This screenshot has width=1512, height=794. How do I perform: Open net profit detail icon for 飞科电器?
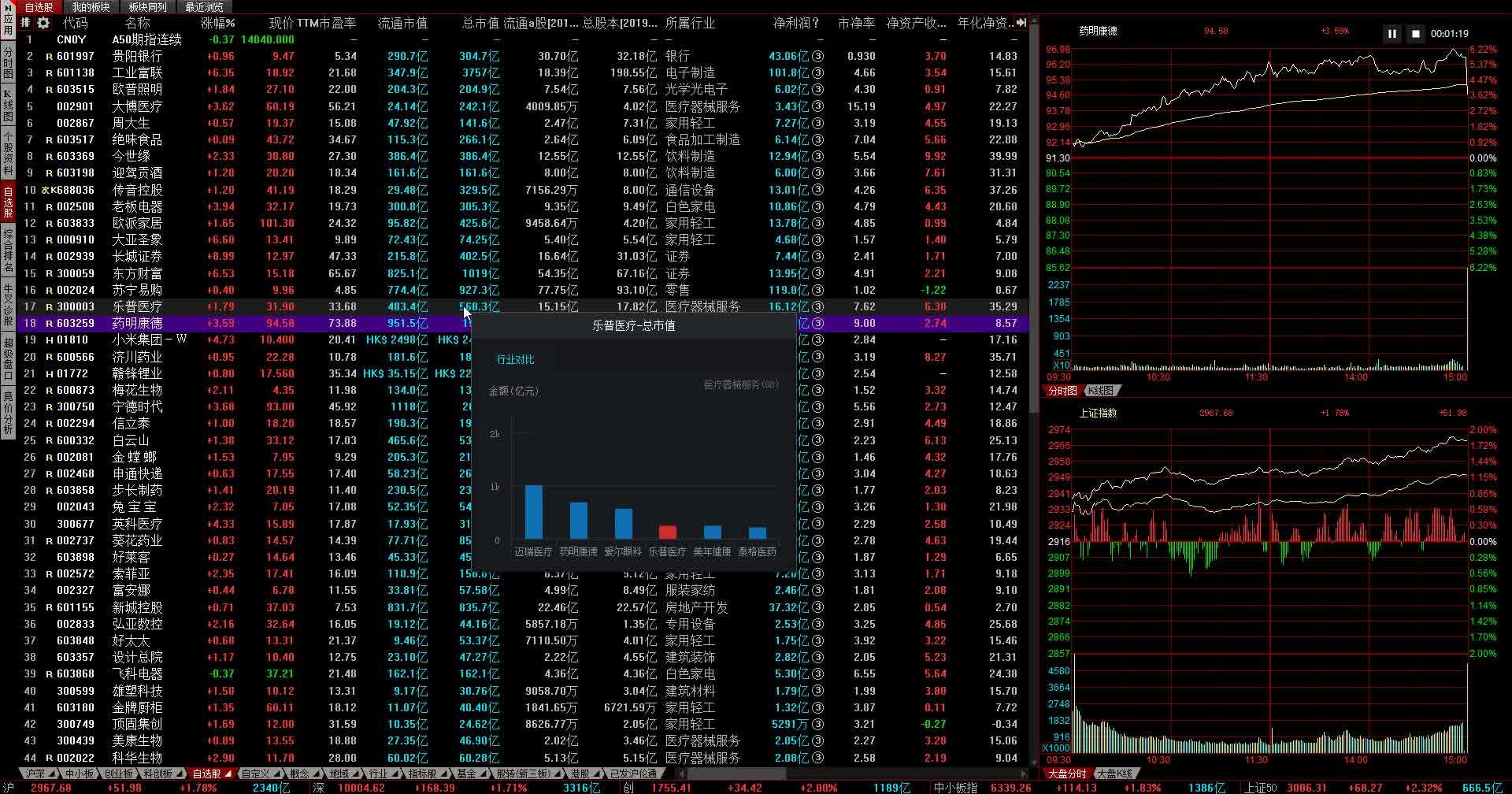[x=817, y=674]
